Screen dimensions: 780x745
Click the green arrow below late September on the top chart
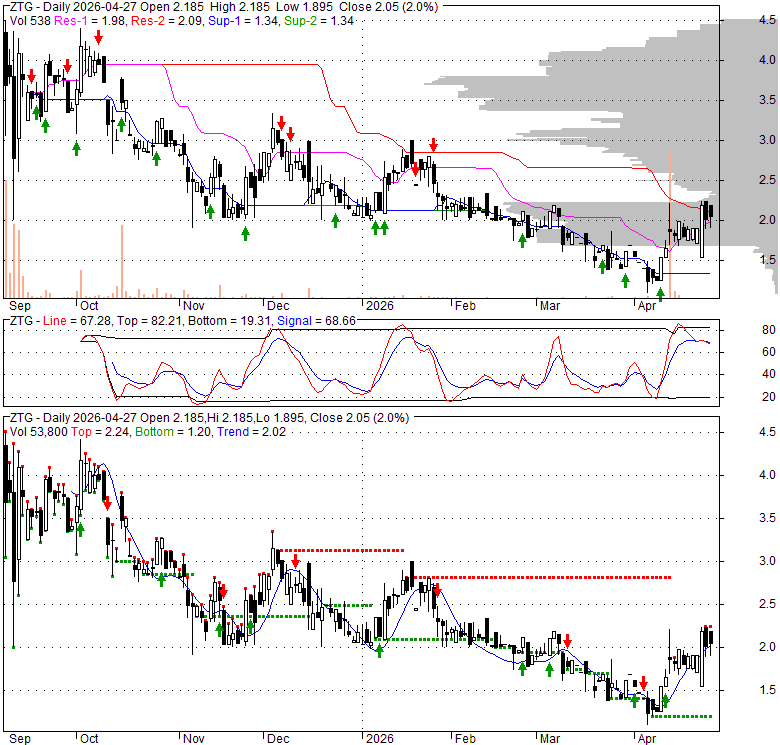coord(77,148)
